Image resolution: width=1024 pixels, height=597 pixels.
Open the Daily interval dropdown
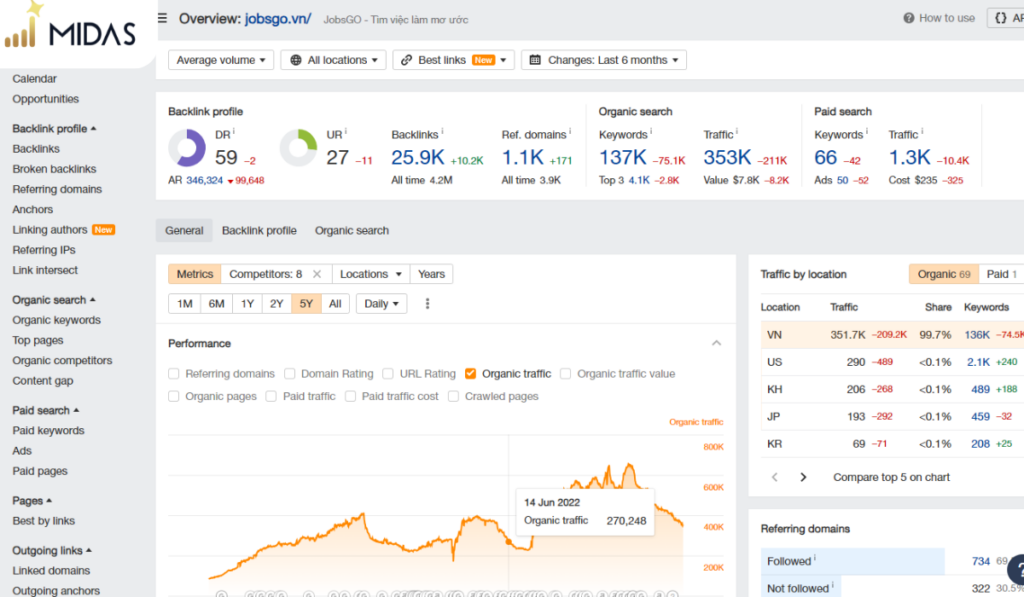pyautogui.click(x=381, y=304)
